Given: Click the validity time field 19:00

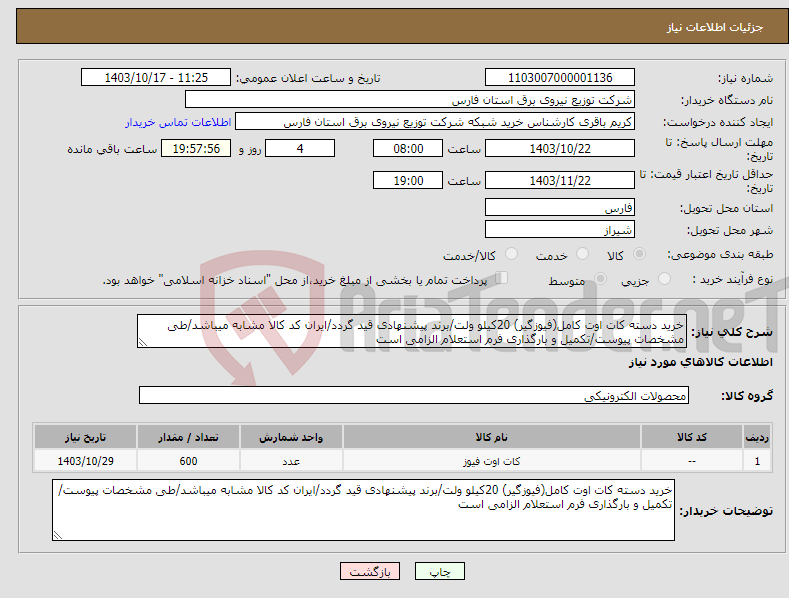Looking at the screenshot, I should click(408, 180).
